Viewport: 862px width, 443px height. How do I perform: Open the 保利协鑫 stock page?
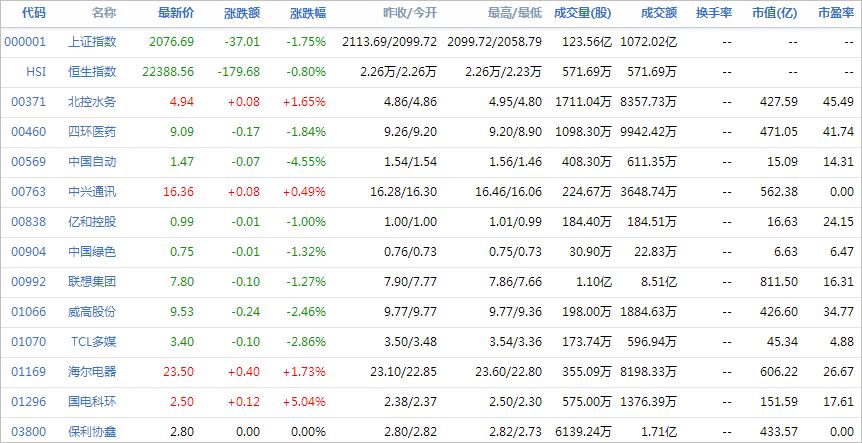point(92,431)
